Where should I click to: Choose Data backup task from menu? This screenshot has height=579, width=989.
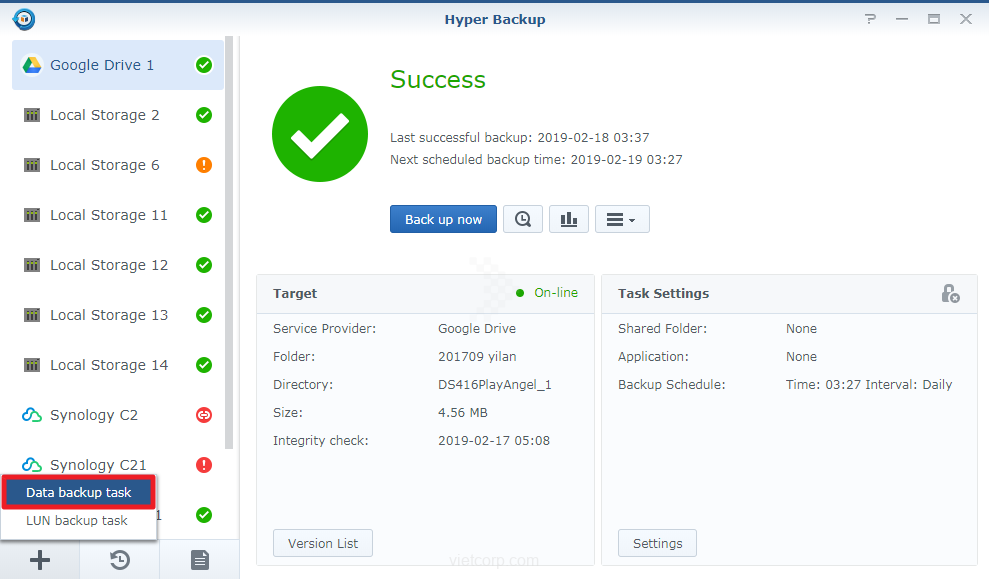[x=79, y=493]
